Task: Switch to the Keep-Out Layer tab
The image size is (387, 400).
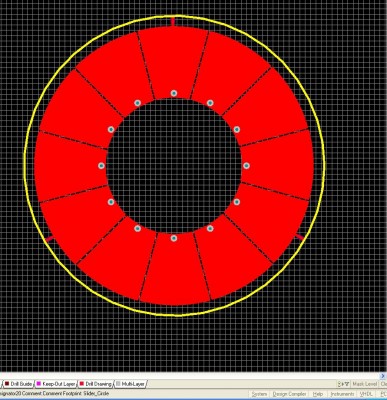Action: click(55, 384)
